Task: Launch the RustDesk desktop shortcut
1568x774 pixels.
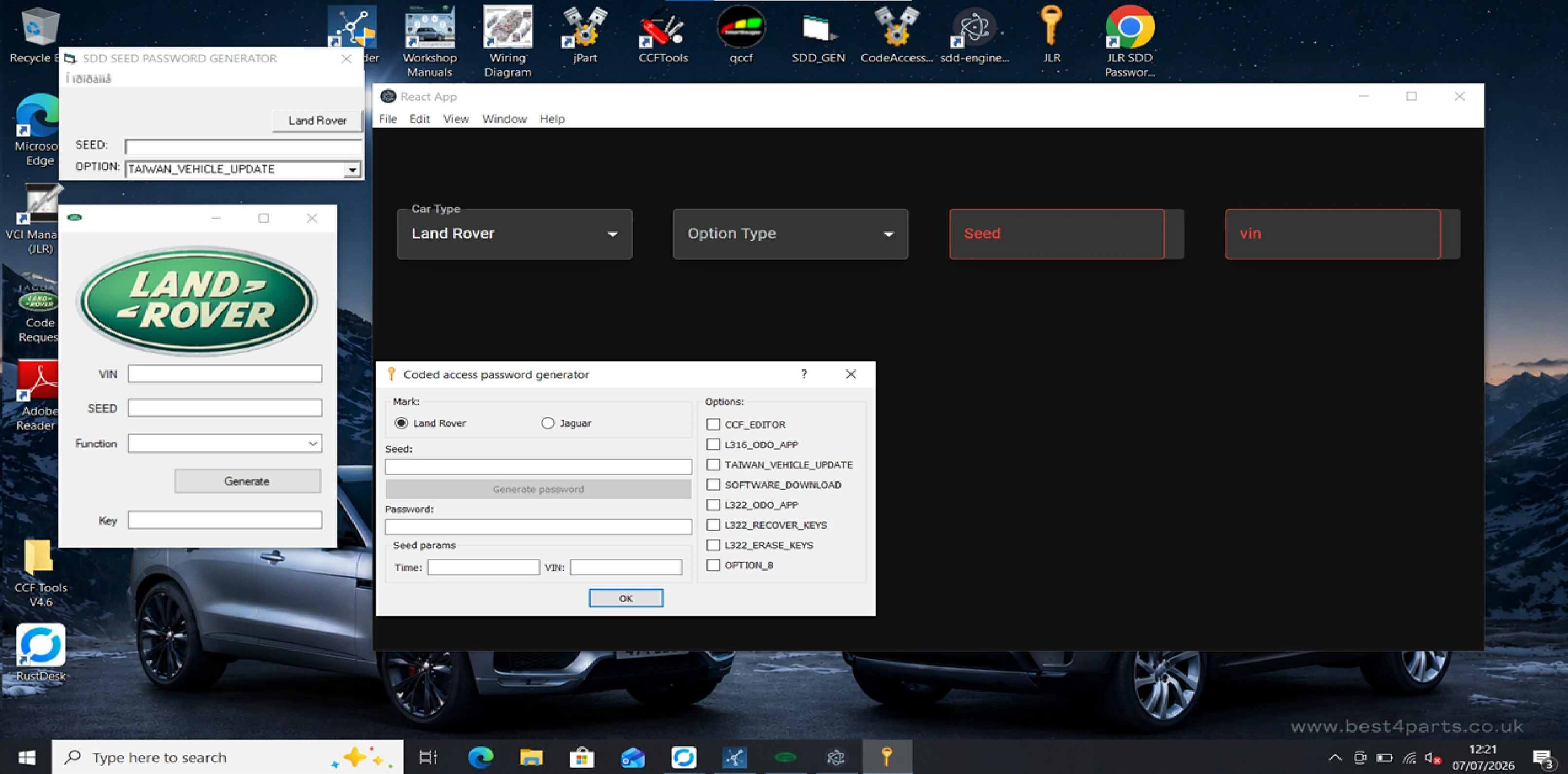Action: 41,652
